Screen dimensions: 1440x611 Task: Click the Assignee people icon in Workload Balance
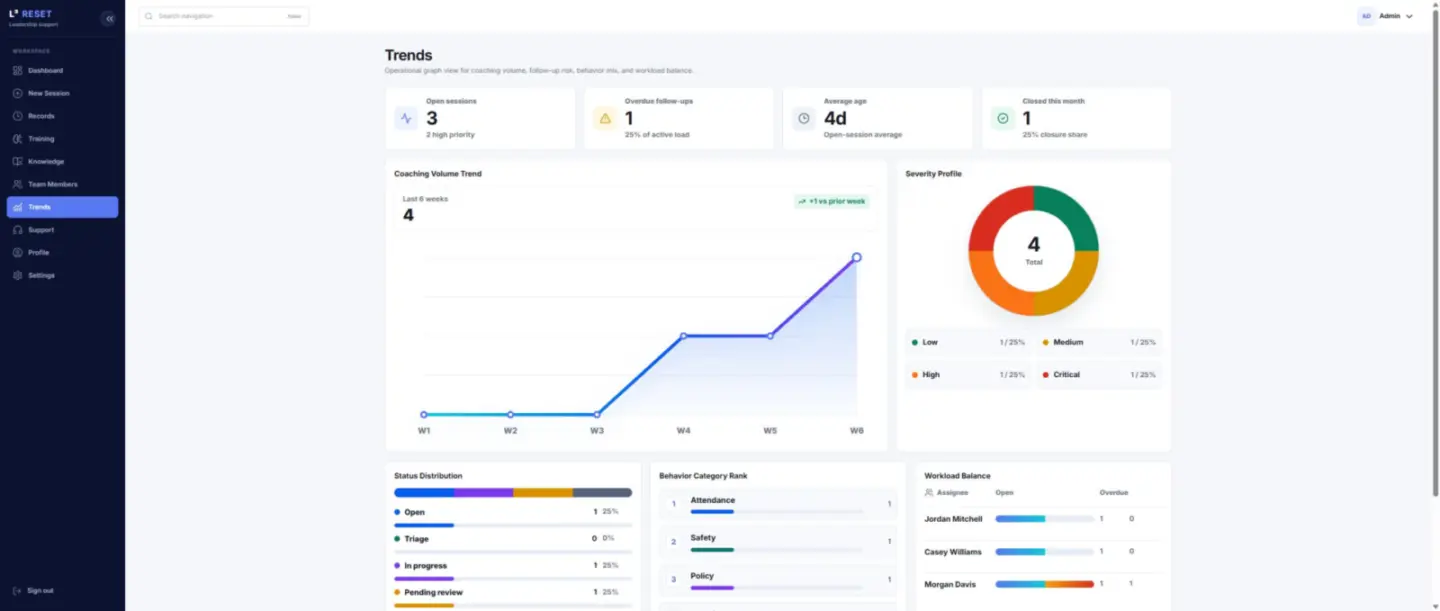929,492
